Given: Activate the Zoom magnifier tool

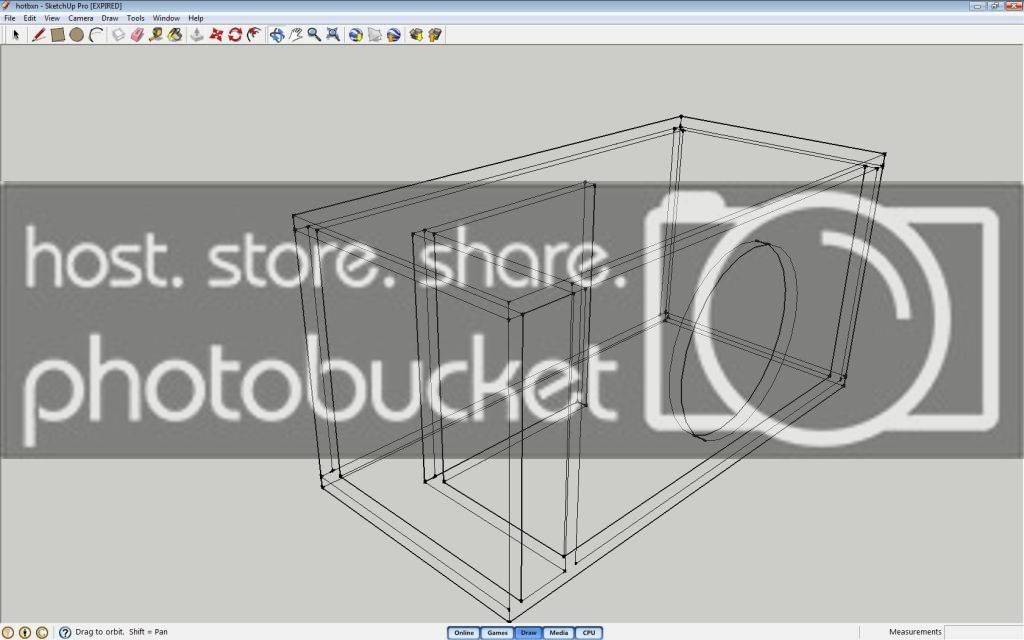Looking at the screenshot, I should tap(314, 35).
